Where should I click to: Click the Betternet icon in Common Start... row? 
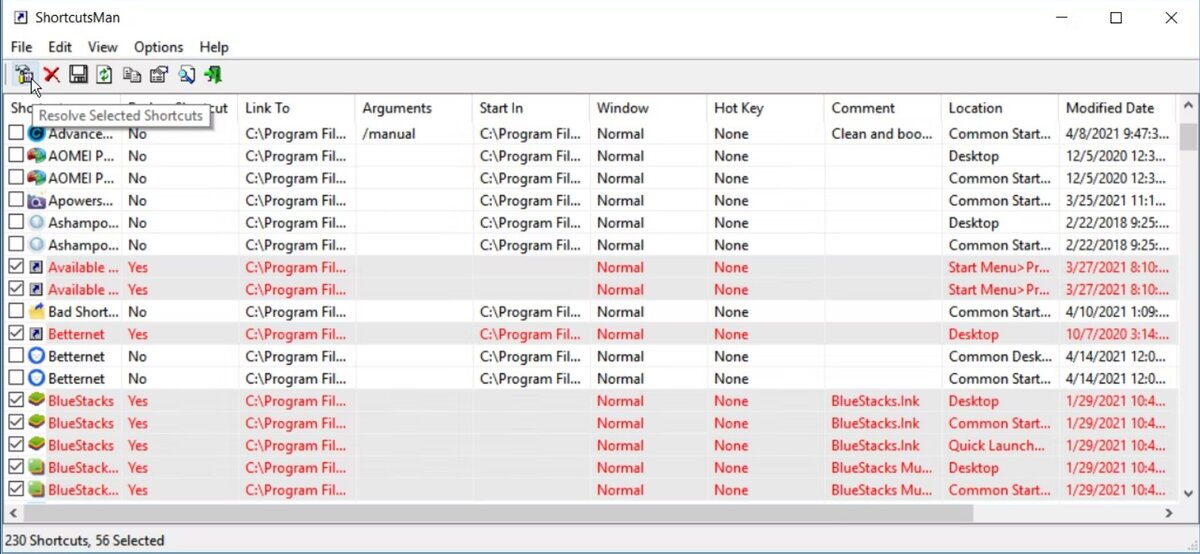click(36, 379)
